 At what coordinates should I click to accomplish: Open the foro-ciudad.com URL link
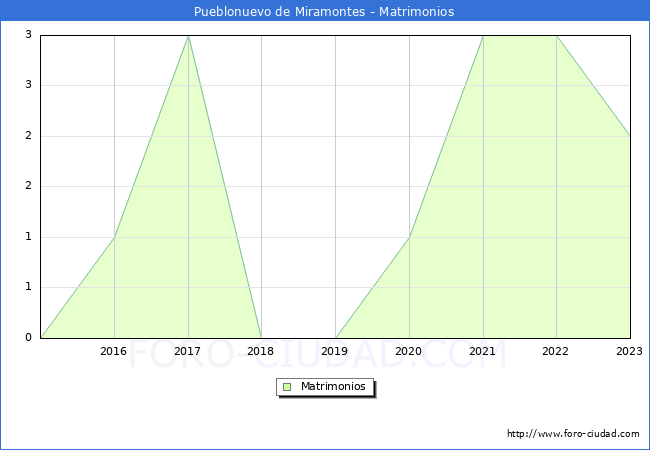pyautogui.click(x=573, y=434)
